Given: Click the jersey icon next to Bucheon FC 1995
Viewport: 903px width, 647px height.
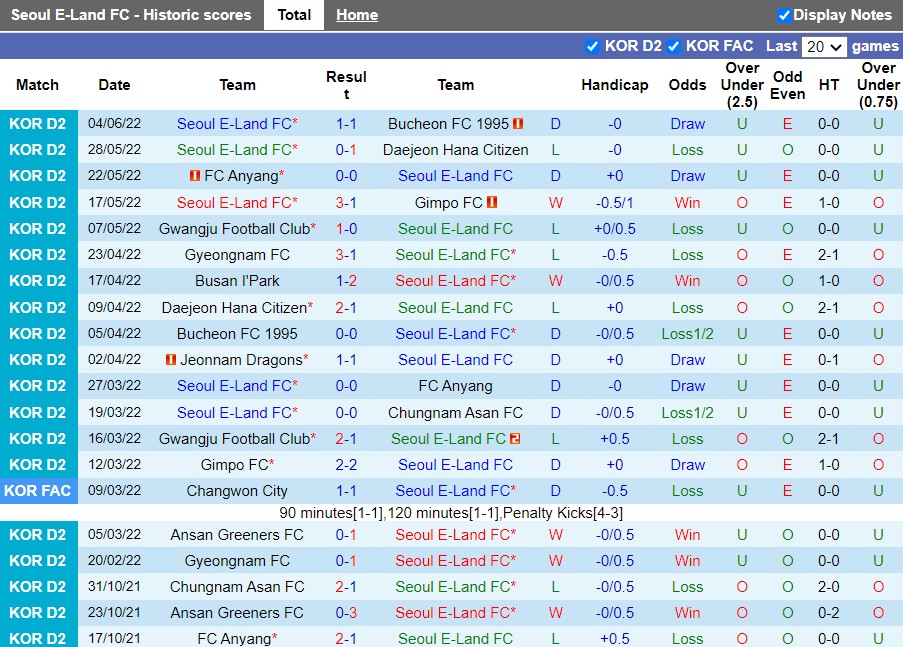Looking at the screenshot, I should (x=517, y=123).
